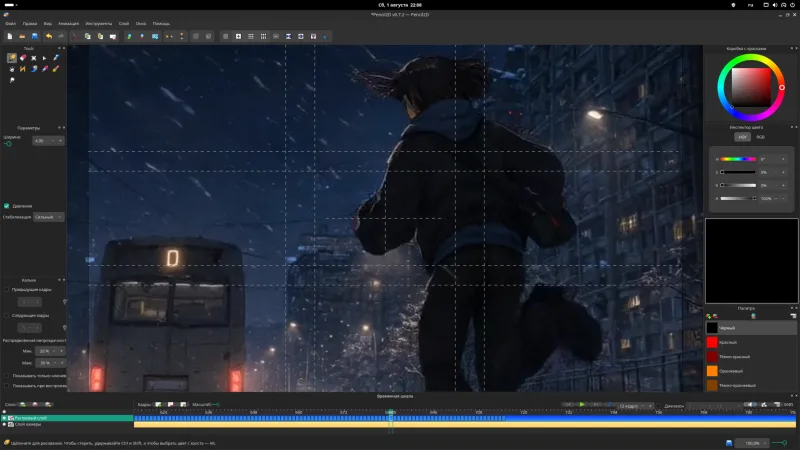Click the vertical columns overlay toolbar icon
This screenshot has height=450, width=800.
[263, 36]
